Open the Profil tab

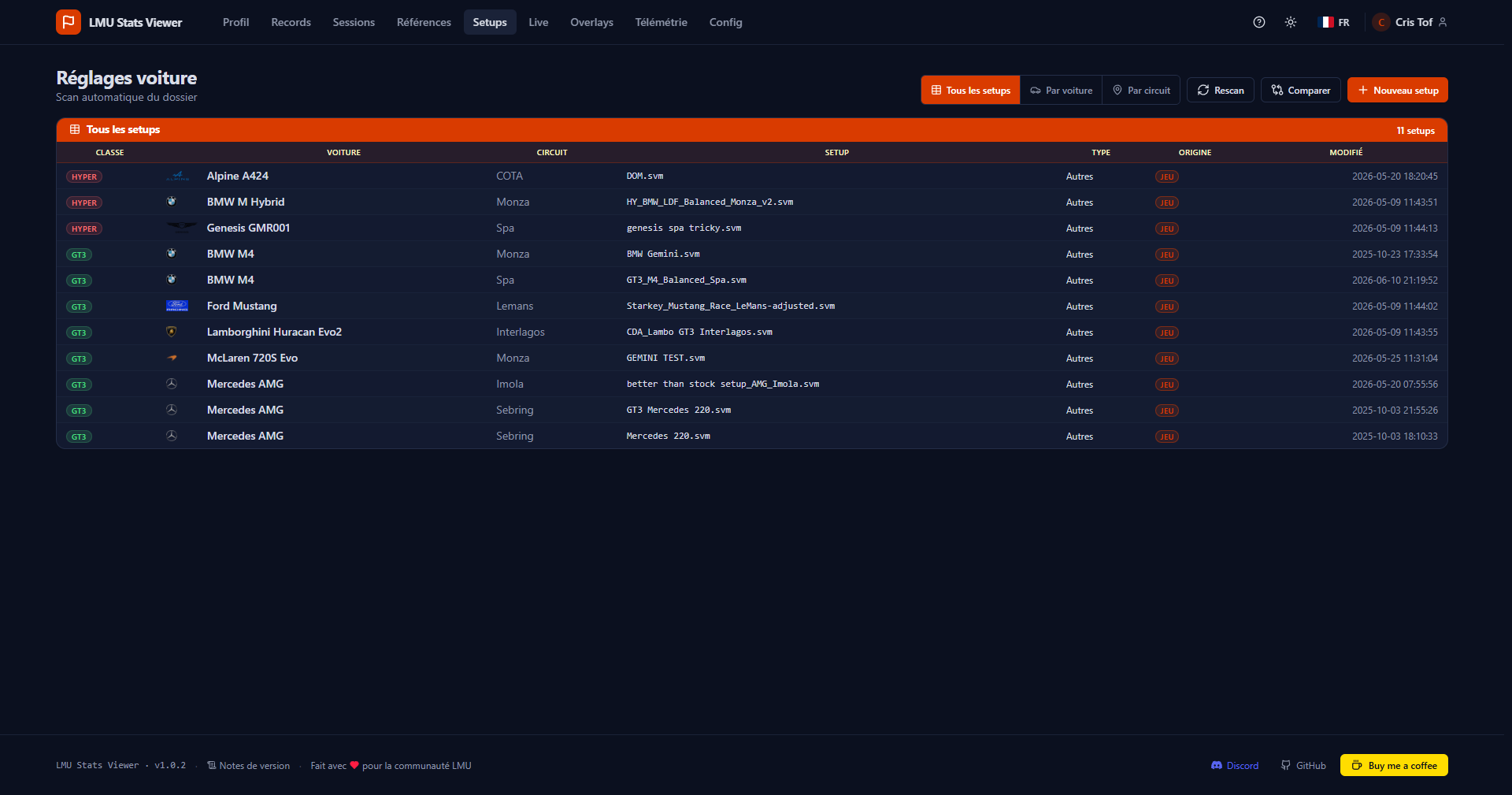point(235,22)
